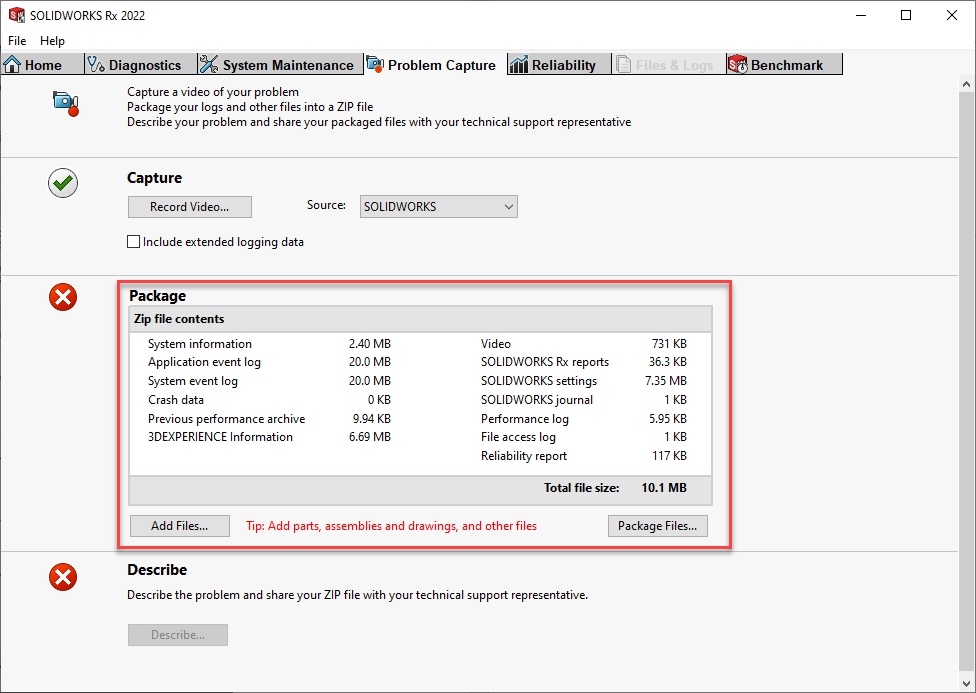
Task: Click the Home tab house icon
Action: 13,65
